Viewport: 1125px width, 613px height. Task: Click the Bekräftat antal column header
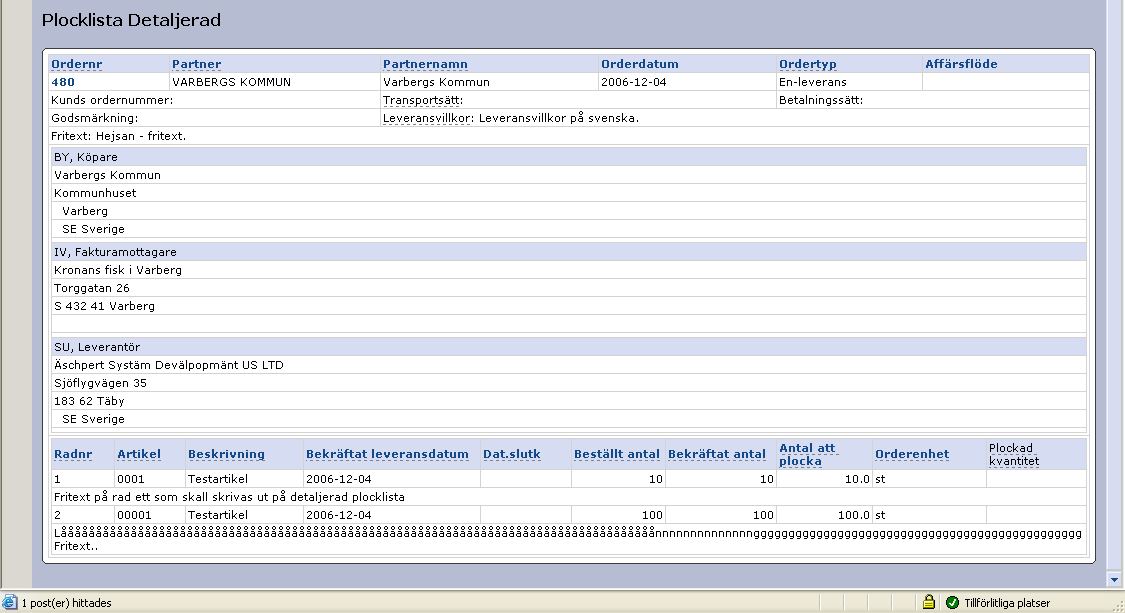coord(717,454)
